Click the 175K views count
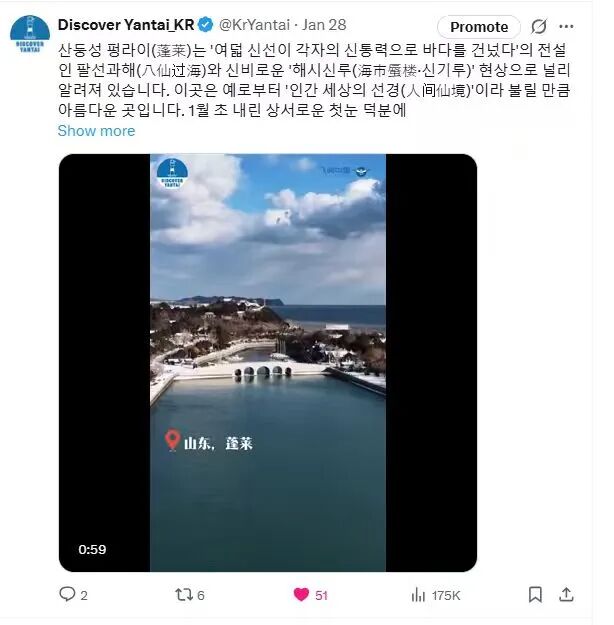 (446, 596)
